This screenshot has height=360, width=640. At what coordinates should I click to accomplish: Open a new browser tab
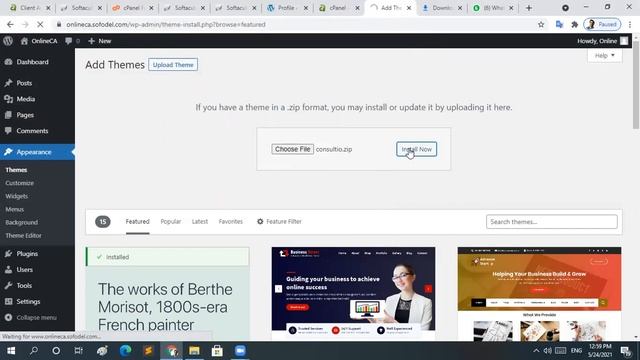(x=529, y=8)
